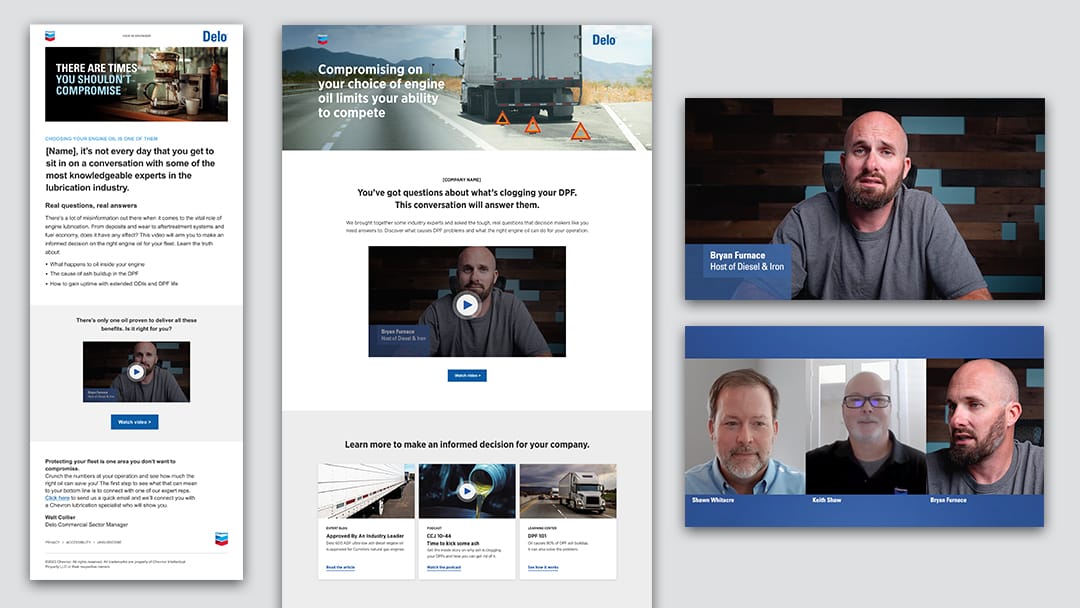Click the Delo logo on the landing page hero
Viewport: 1080px width, 608px height.
pyautogui.click(x=604, y=40)
